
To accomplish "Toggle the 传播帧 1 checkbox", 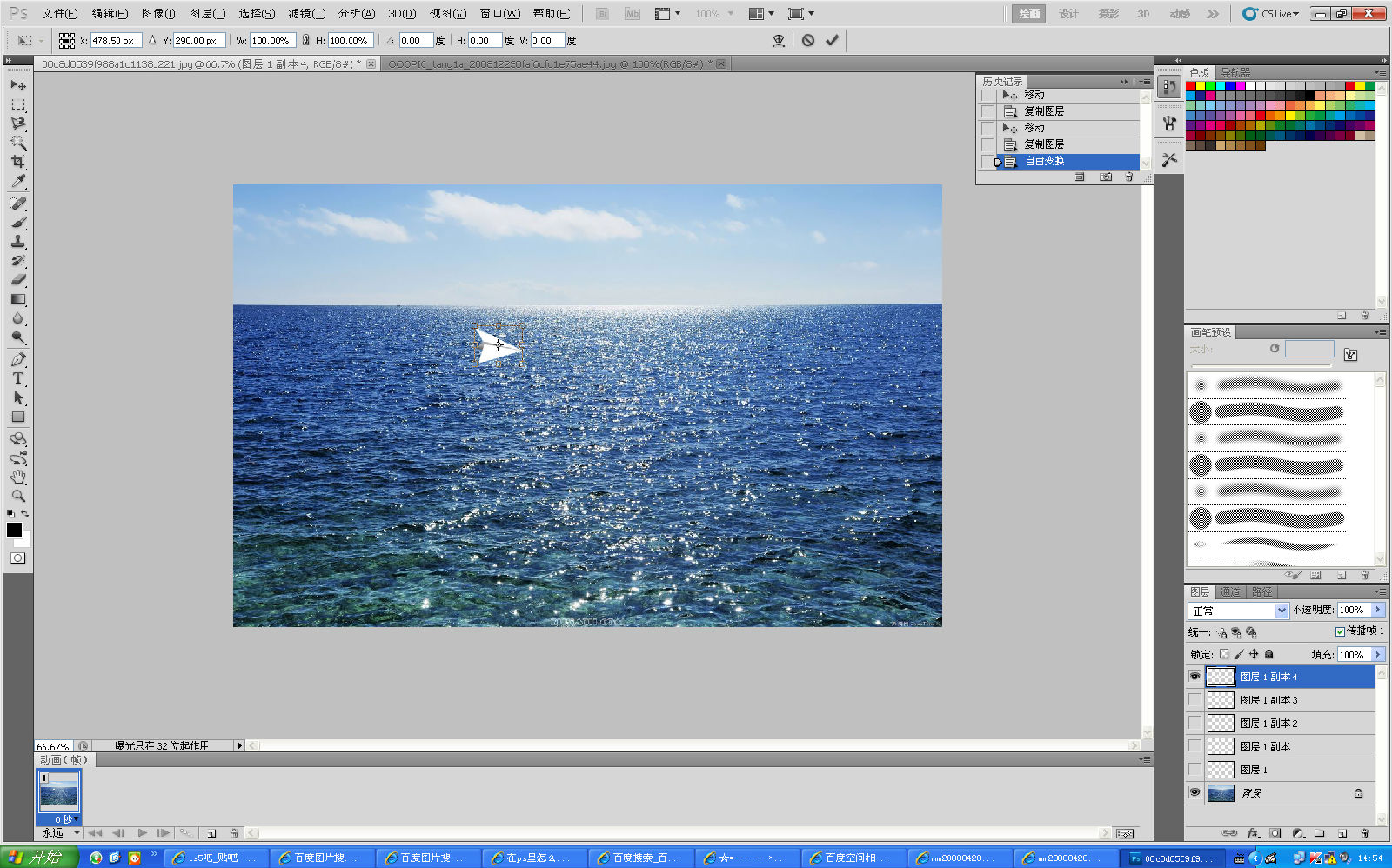I will [1340, 631].
